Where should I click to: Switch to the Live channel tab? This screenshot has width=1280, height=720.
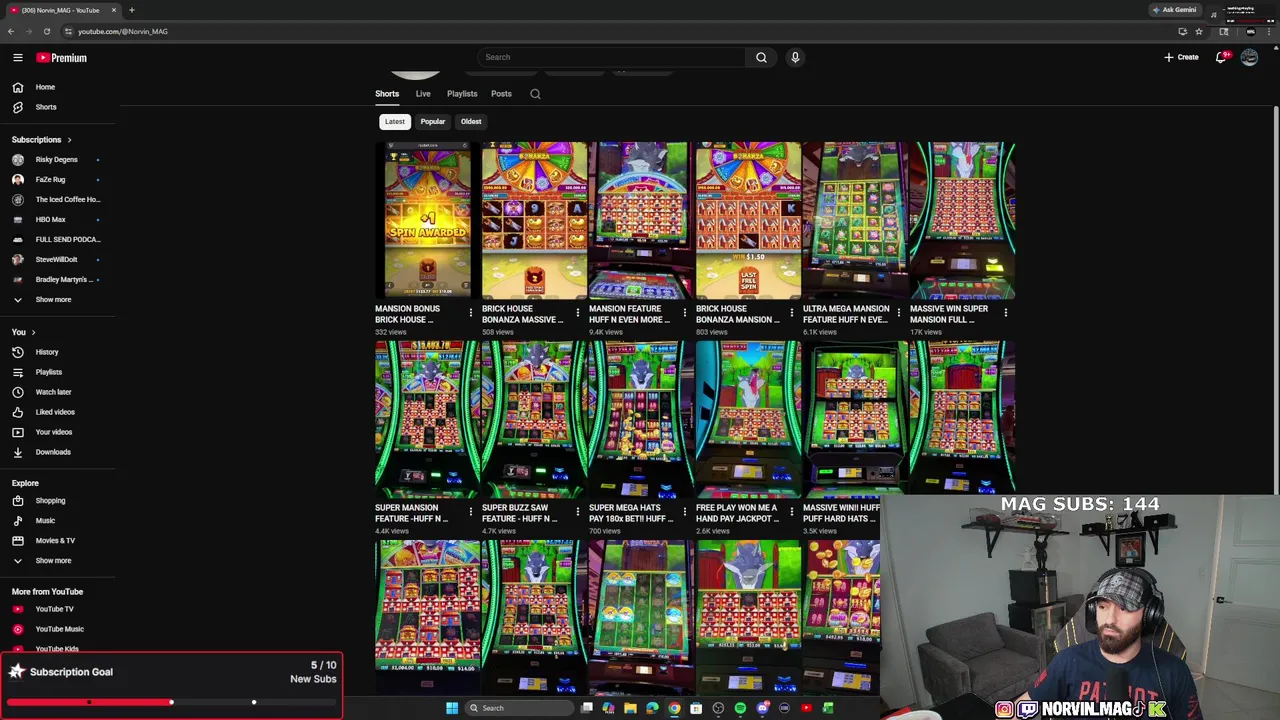(x=423, y=94)
